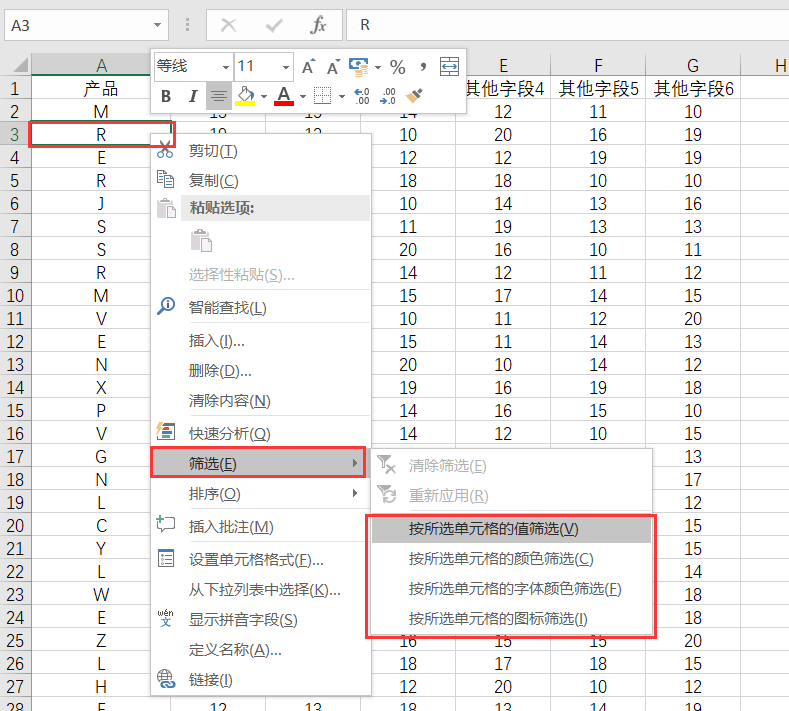Click the phonetic field wén icon
Screen dimensions: 789x711
click(x=166, y=618)
